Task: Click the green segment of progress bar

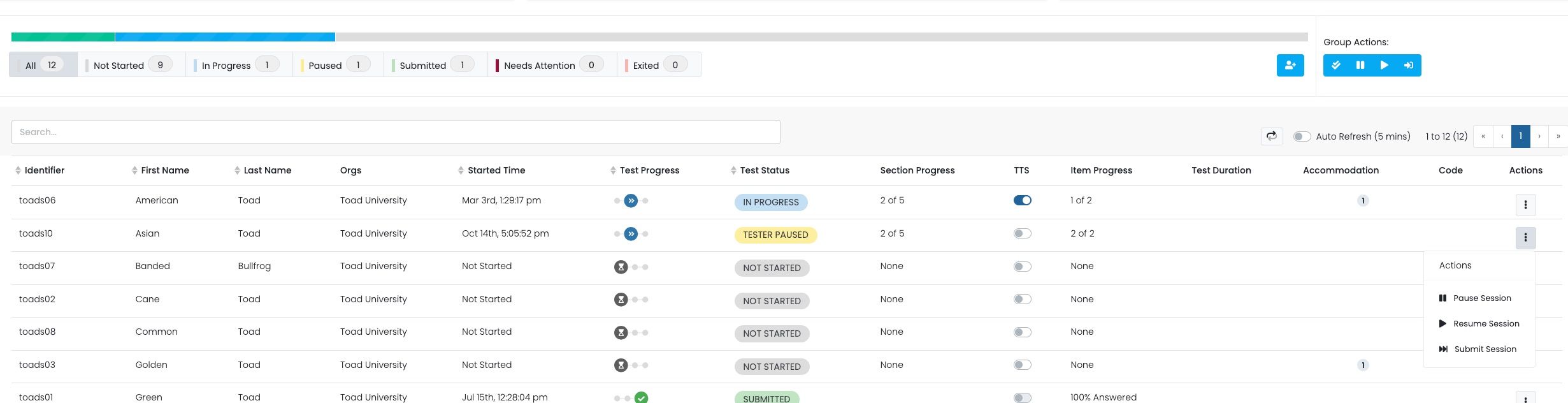Action: 63,37
